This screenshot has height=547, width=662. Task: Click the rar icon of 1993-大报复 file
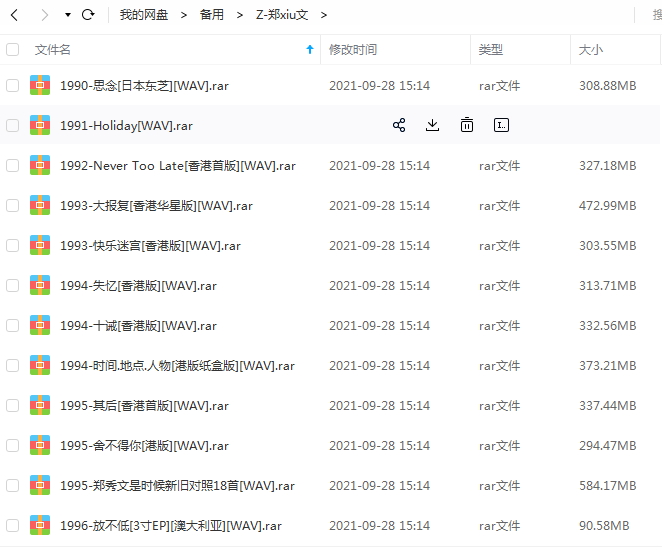[x=40, y=205]
